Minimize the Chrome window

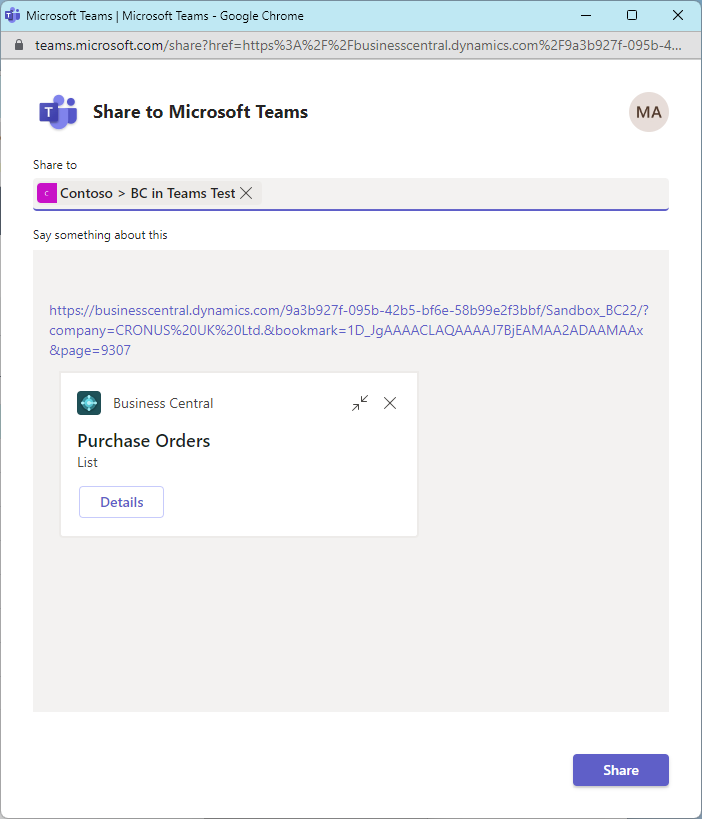586,16
